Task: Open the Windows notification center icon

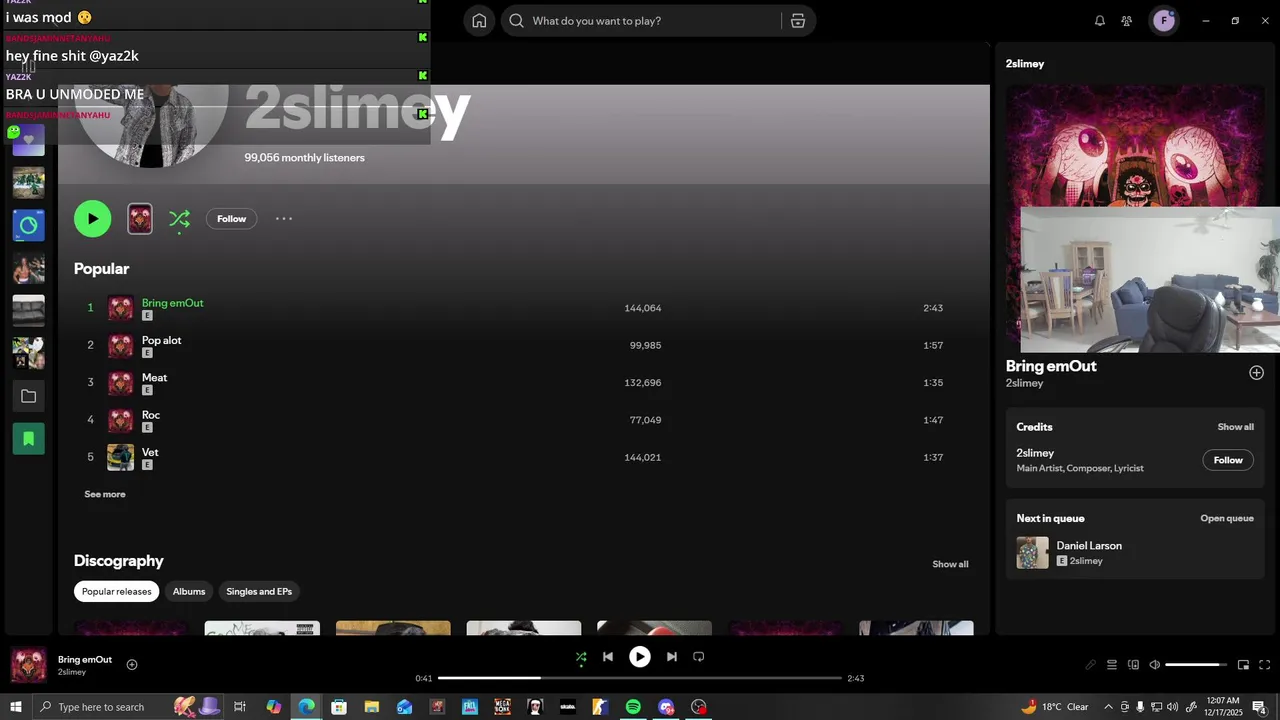Action: point(1259,707)
